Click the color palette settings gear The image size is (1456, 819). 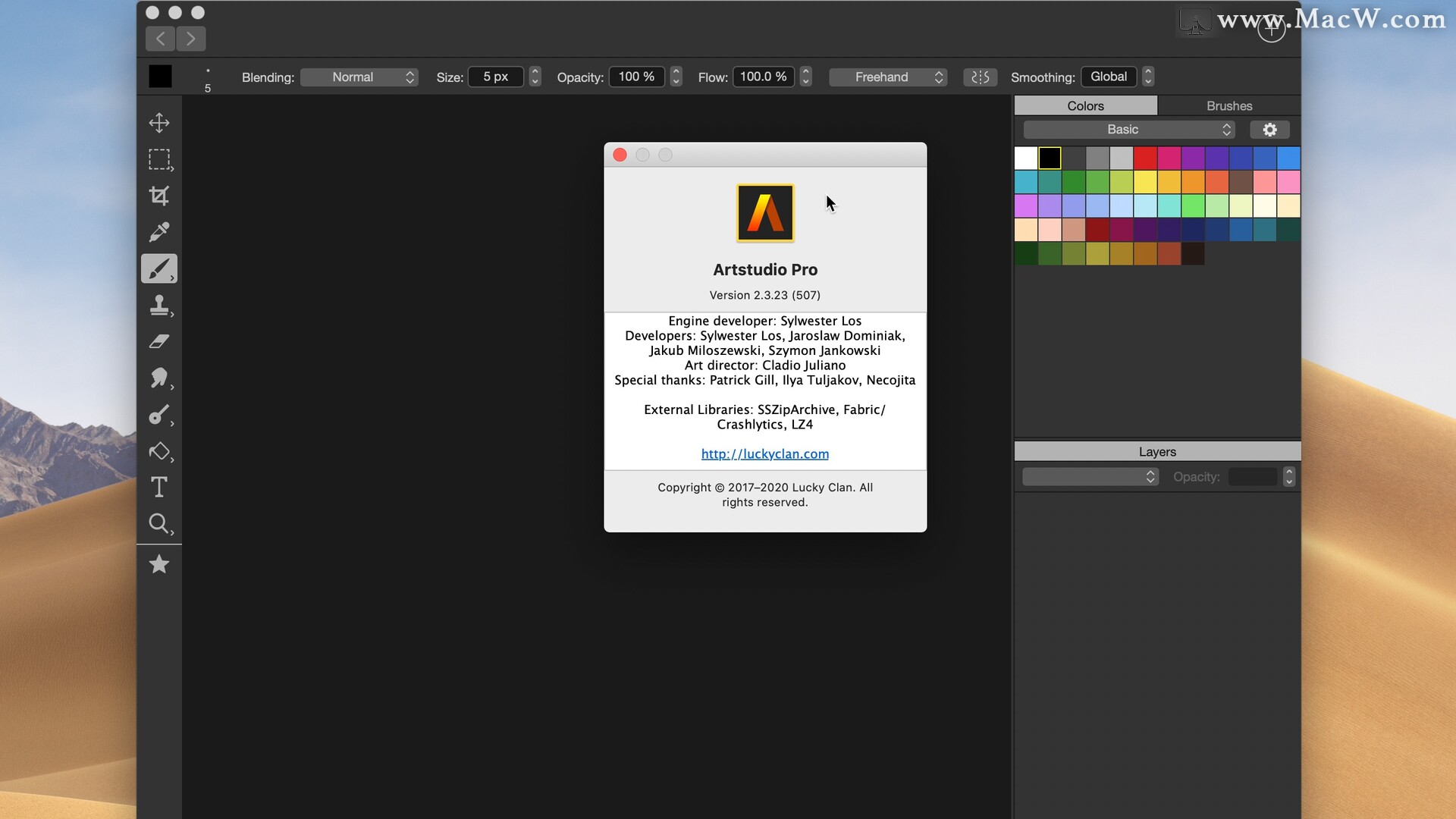click(x=1269, y=130)
